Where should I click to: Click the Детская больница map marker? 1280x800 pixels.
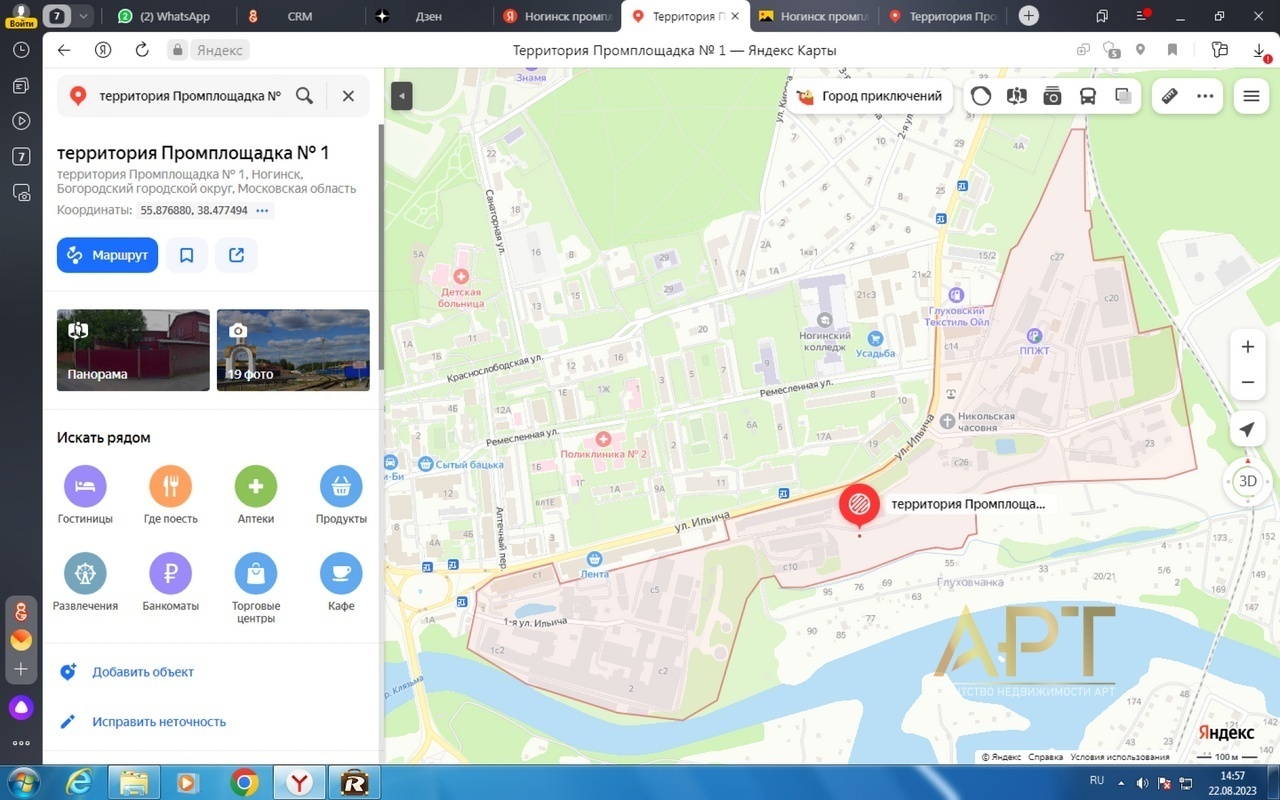(461, 275)
